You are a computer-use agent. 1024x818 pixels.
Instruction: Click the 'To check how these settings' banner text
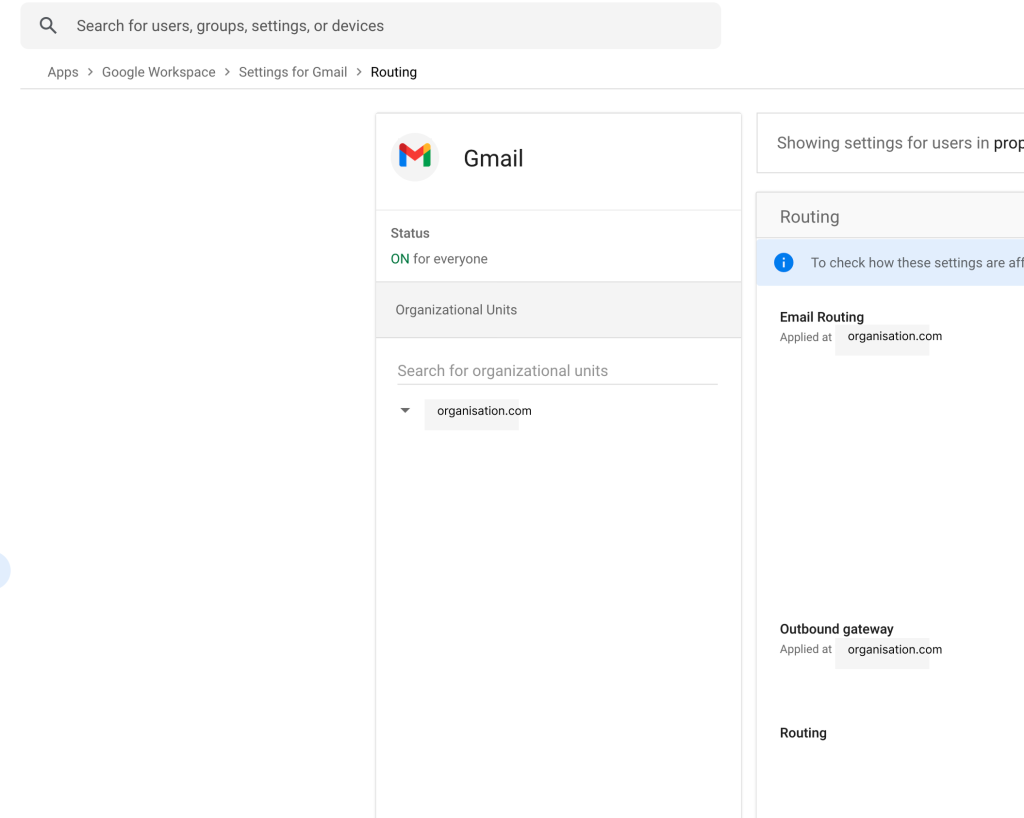tap(917, 262)
